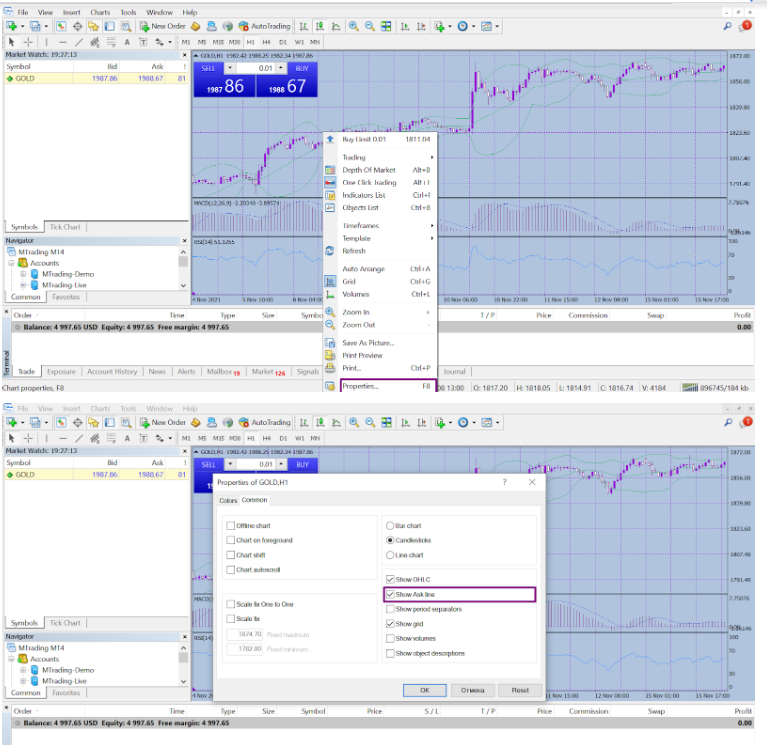The height and width of the screenshot is (745, 767).
Task: Choose Save As Picture... menu entry
Action: point(380,343)
